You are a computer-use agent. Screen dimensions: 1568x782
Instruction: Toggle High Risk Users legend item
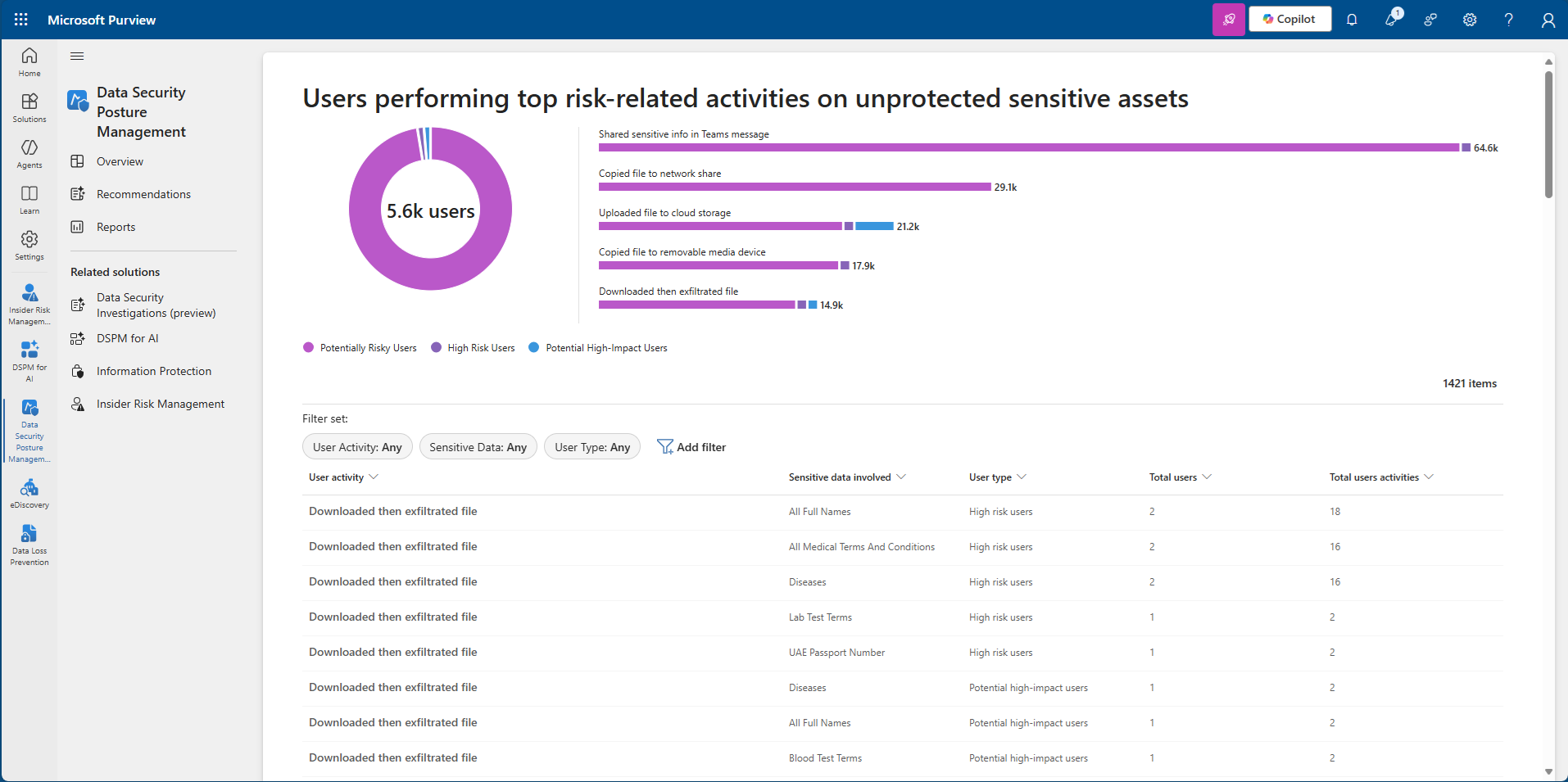(474, 348)
